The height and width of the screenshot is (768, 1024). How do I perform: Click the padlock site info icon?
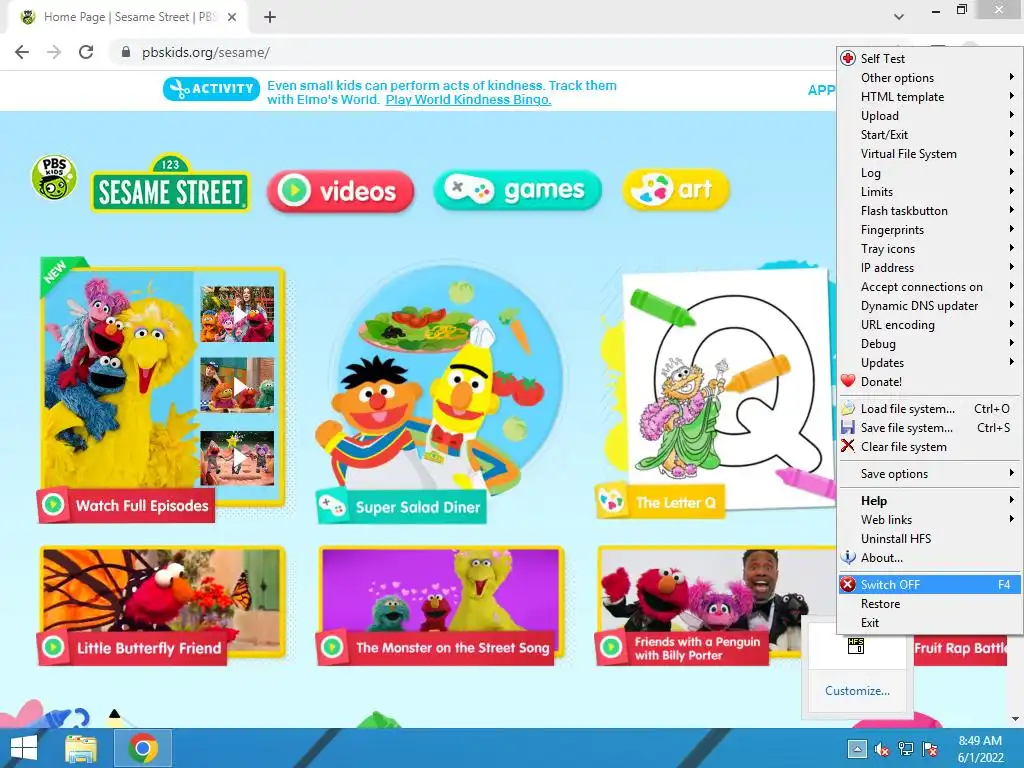(x=125, y=52)
